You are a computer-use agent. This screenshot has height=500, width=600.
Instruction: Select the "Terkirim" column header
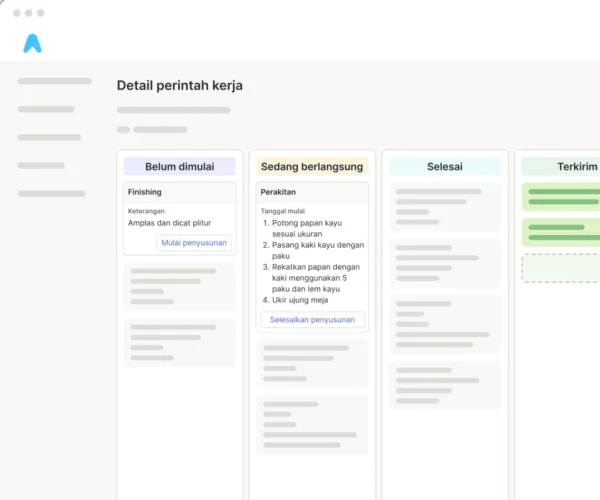(561, 166)
